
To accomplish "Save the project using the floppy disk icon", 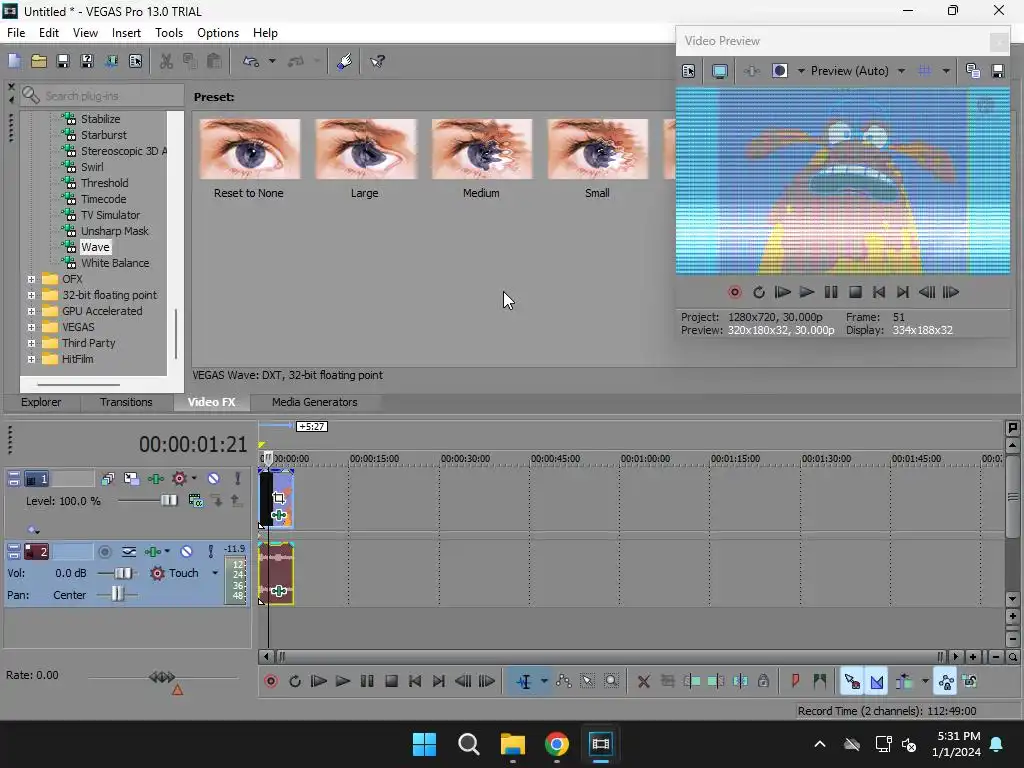I will [x=63, y=61].
